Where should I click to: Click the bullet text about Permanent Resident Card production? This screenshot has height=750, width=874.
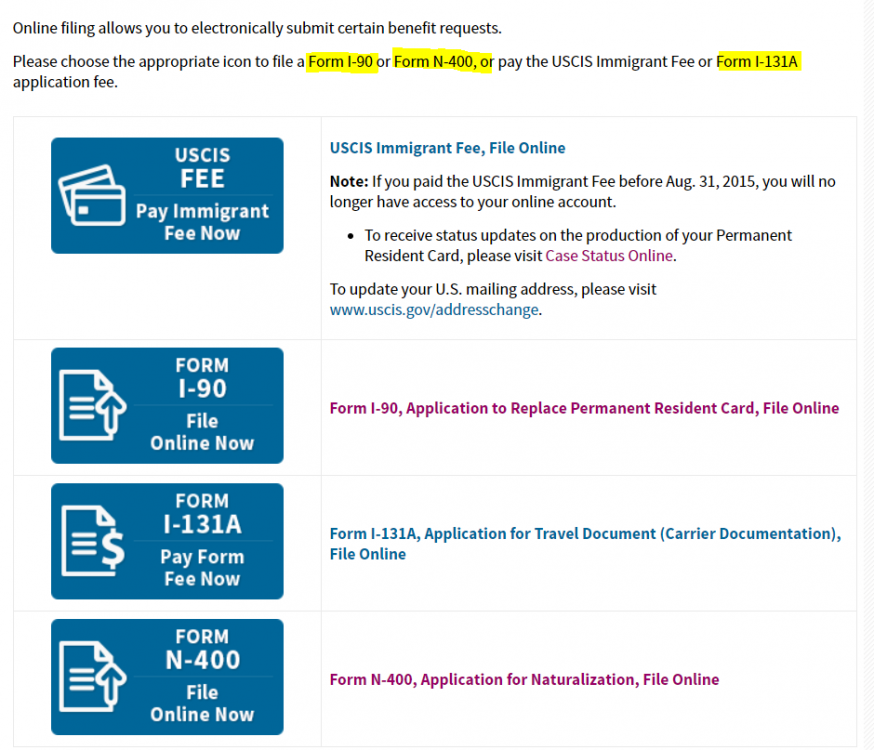point(578,246)
